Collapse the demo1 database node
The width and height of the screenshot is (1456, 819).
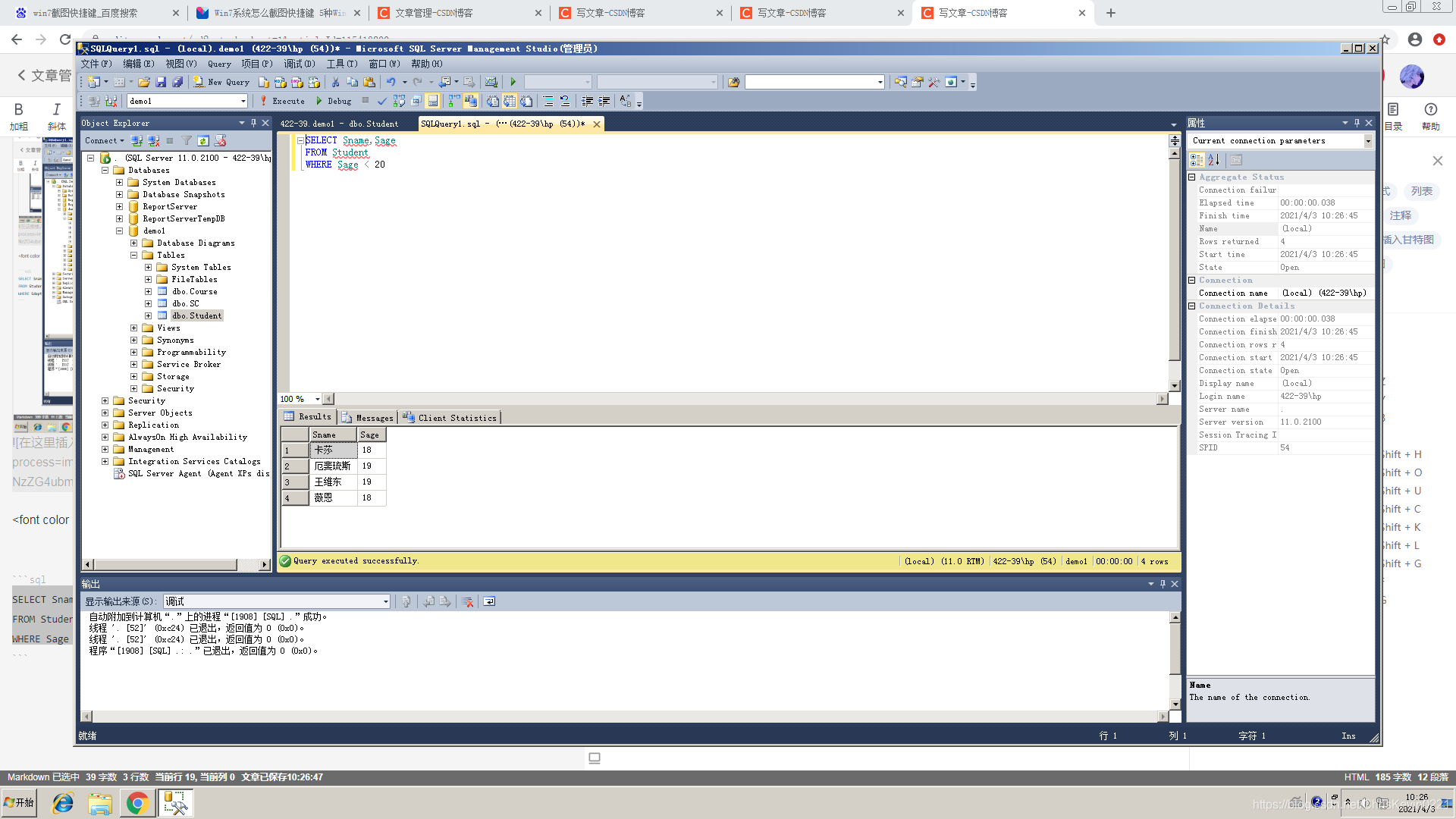119,231
